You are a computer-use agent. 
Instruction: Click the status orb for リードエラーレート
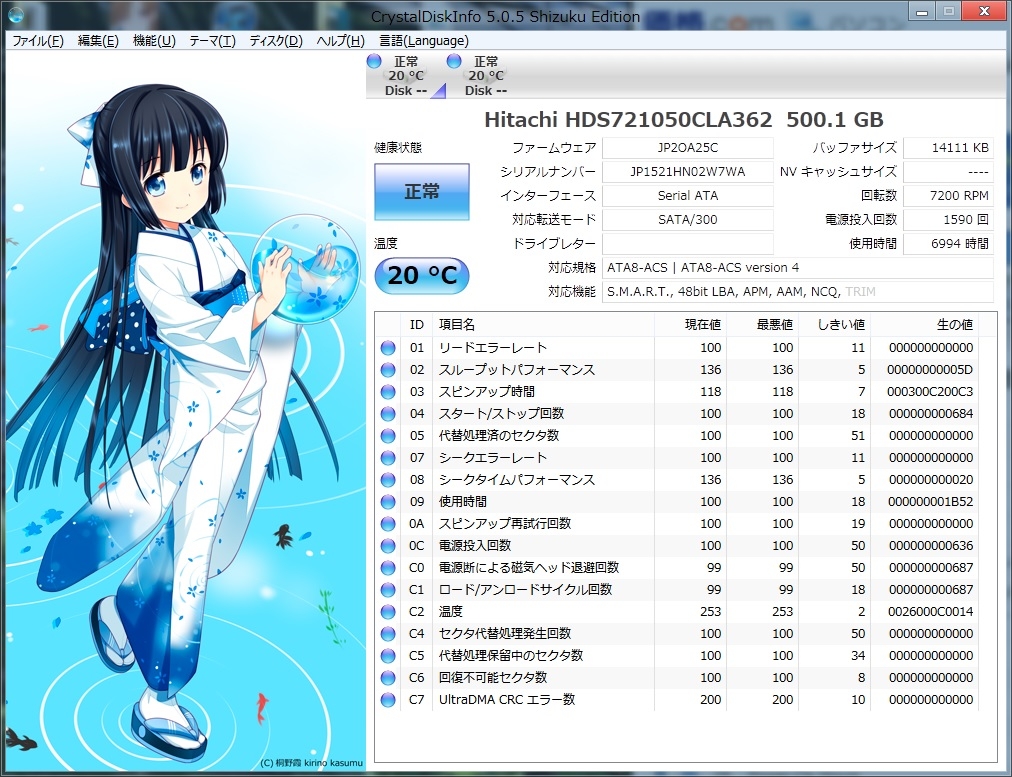[388, 348]
